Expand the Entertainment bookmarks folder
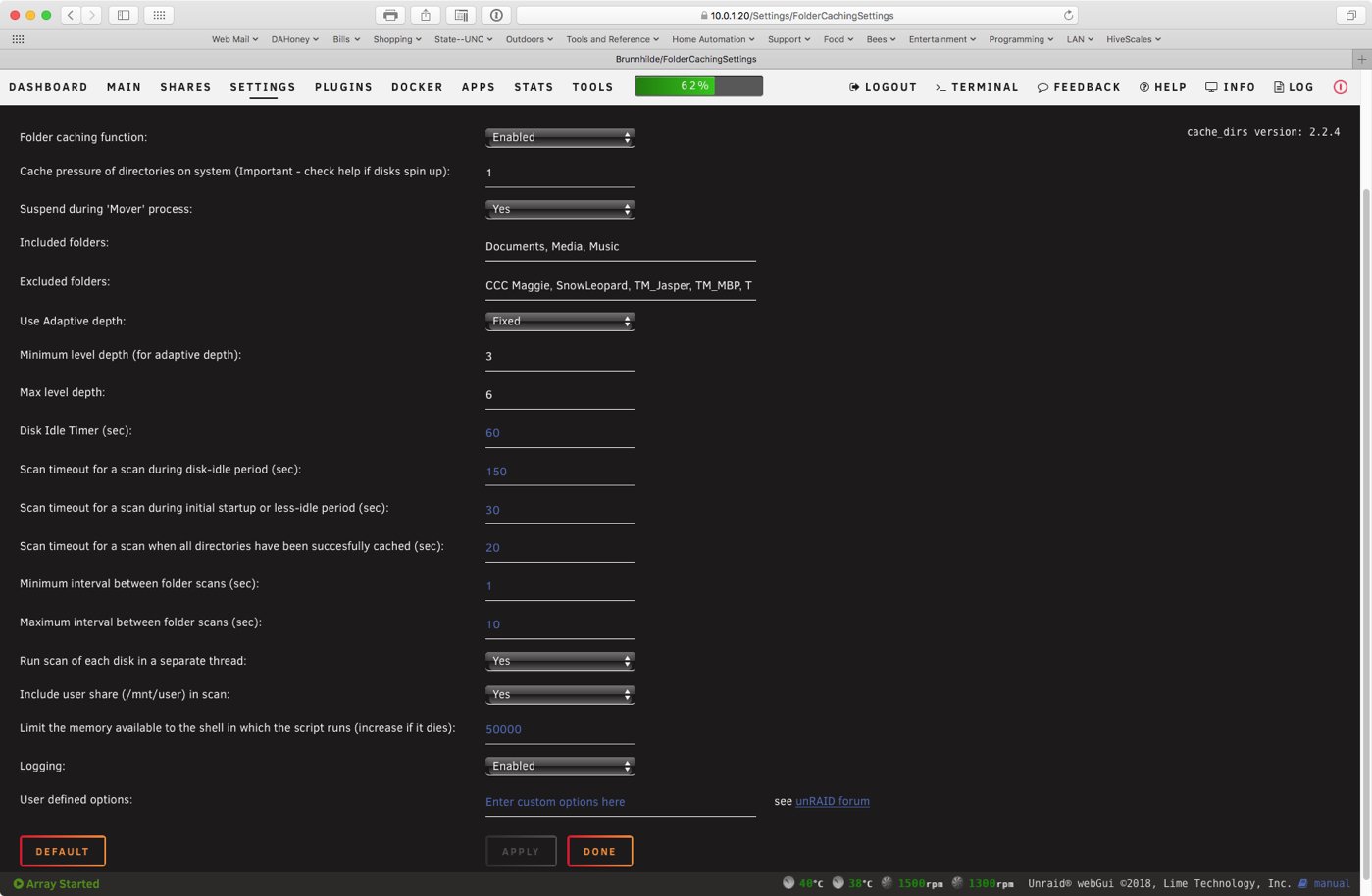This screenshot has width=1372, height=896. coord(941,39)
